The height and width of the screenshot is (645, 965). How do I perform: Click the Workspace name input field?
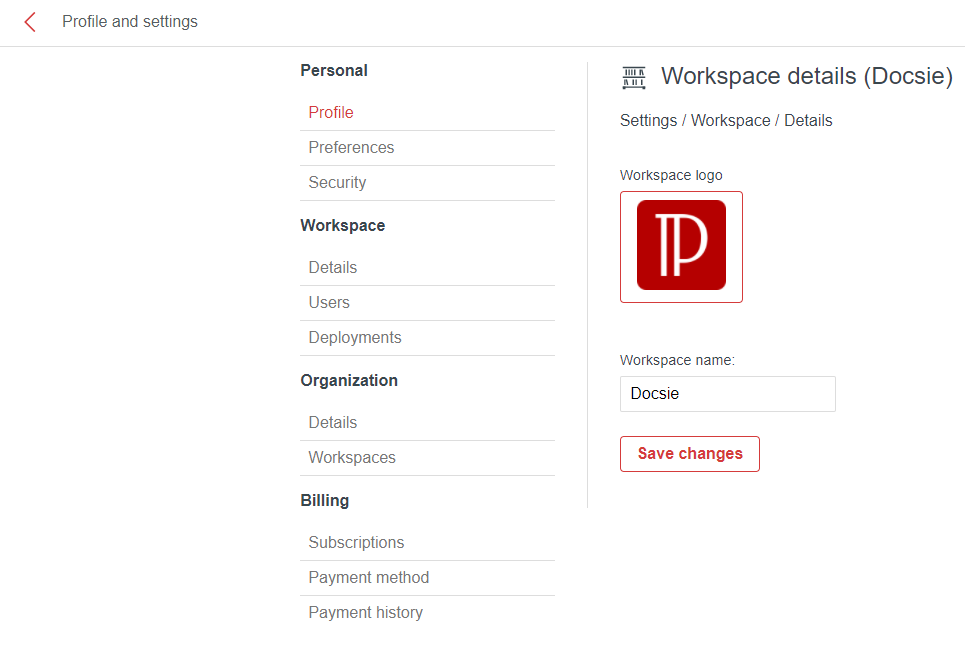(x=727, y=394)
